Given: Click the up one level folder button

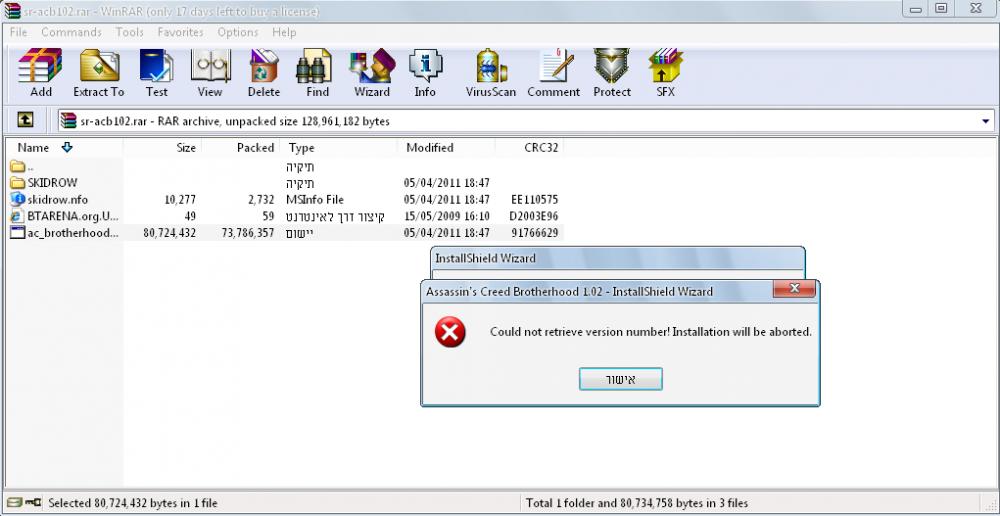Looking at the screenshot, I should [x=26, y=121].
